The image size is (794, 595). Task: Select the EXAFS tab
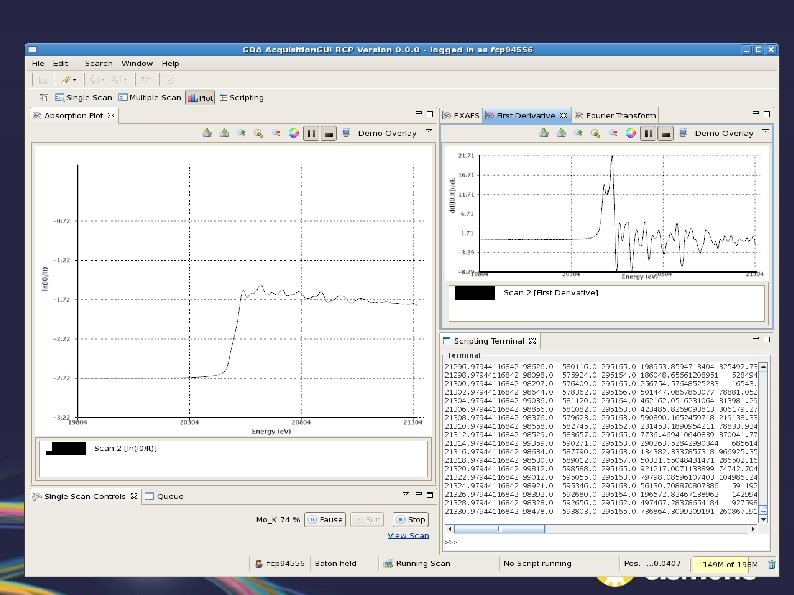click(x=461, y=115)
